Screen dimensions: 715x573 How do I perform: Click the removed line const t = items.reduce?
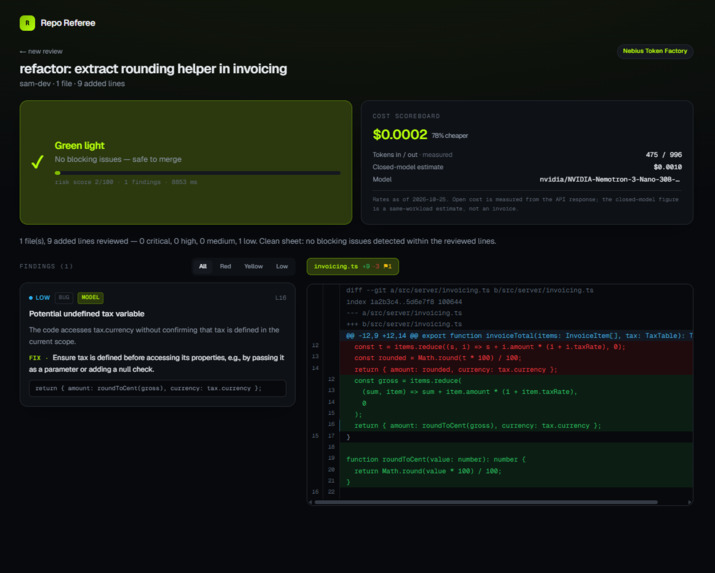pyautogui.click(x=516, y=347)
